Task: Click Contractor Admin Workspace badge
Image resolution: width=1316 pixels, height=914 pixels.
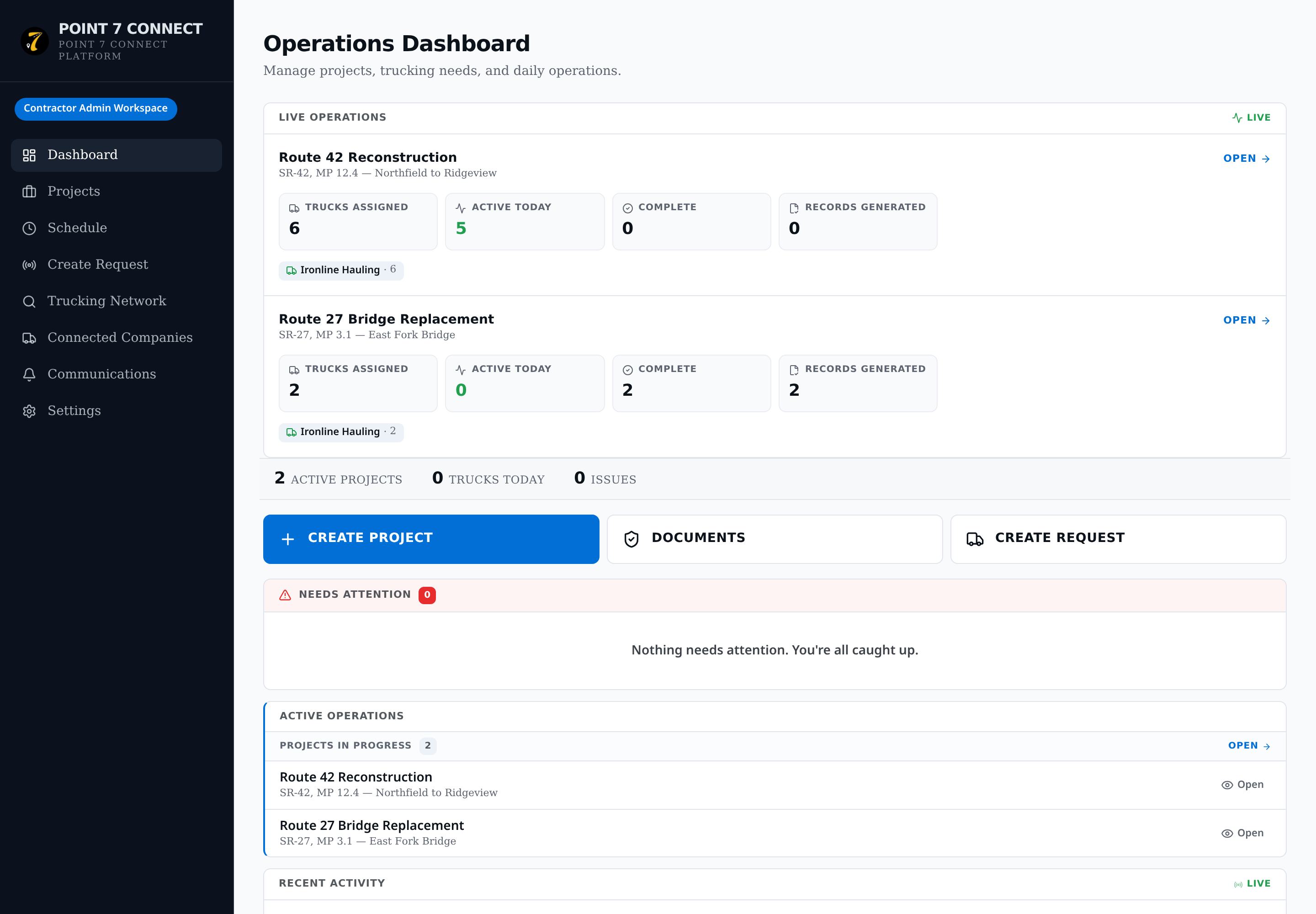Action: tap(96, 109)
